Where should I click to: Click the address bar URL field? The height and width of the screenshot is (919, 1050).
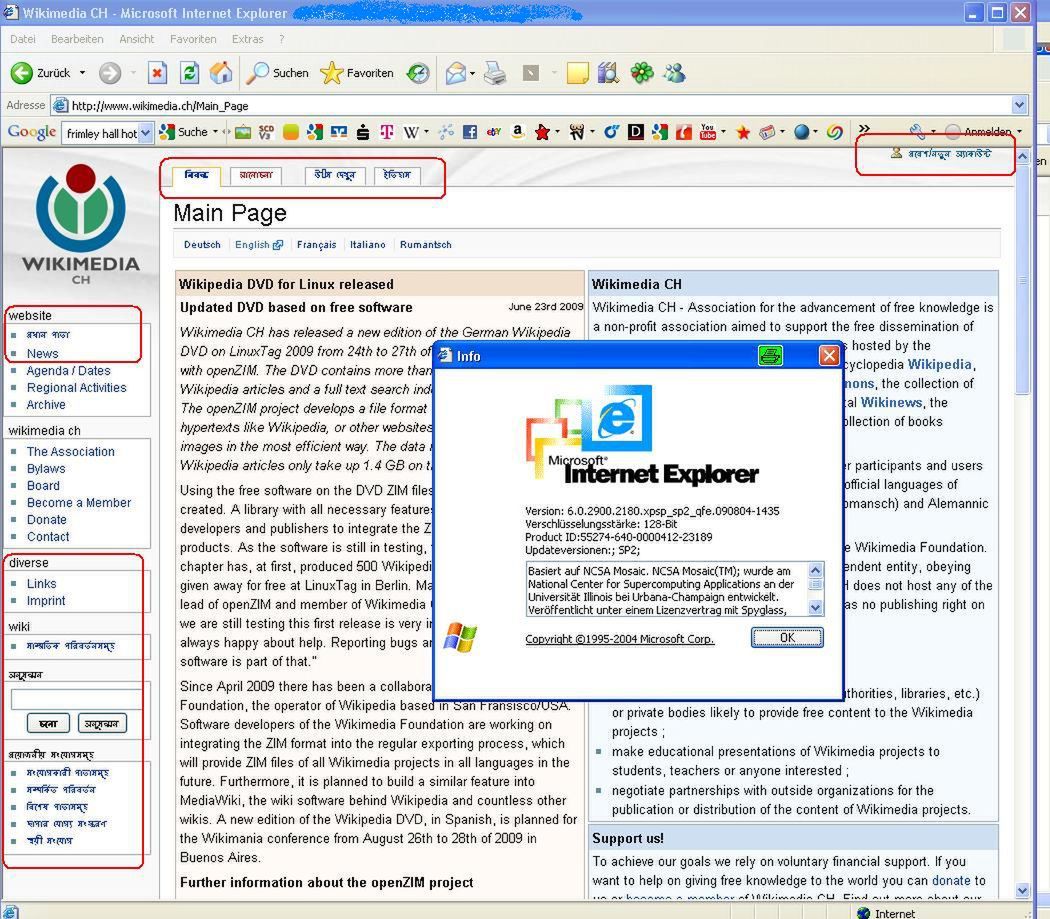(x=532, y=105)
